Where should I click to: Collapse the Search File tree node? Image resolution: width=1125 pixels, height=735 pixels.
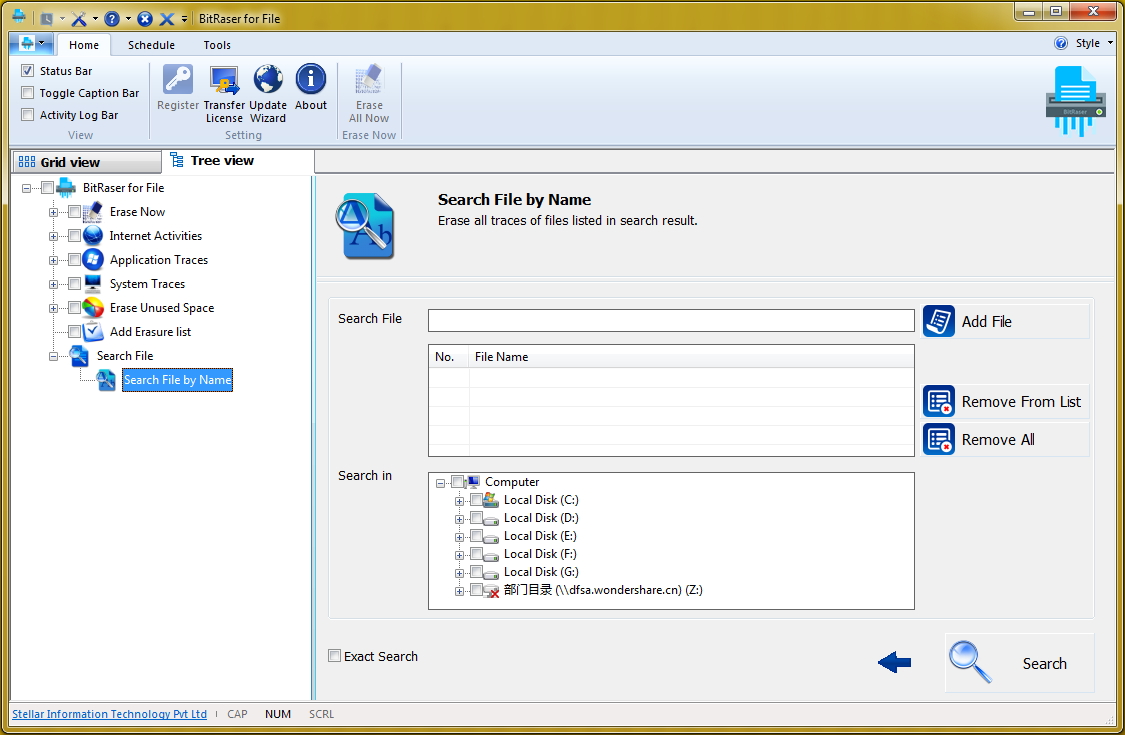pos(54,356)
